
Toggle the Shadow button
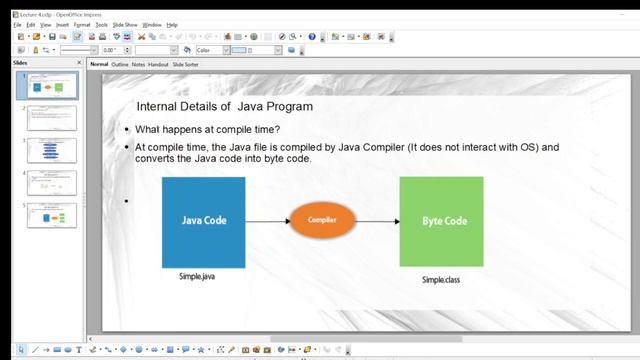(291, 50)
